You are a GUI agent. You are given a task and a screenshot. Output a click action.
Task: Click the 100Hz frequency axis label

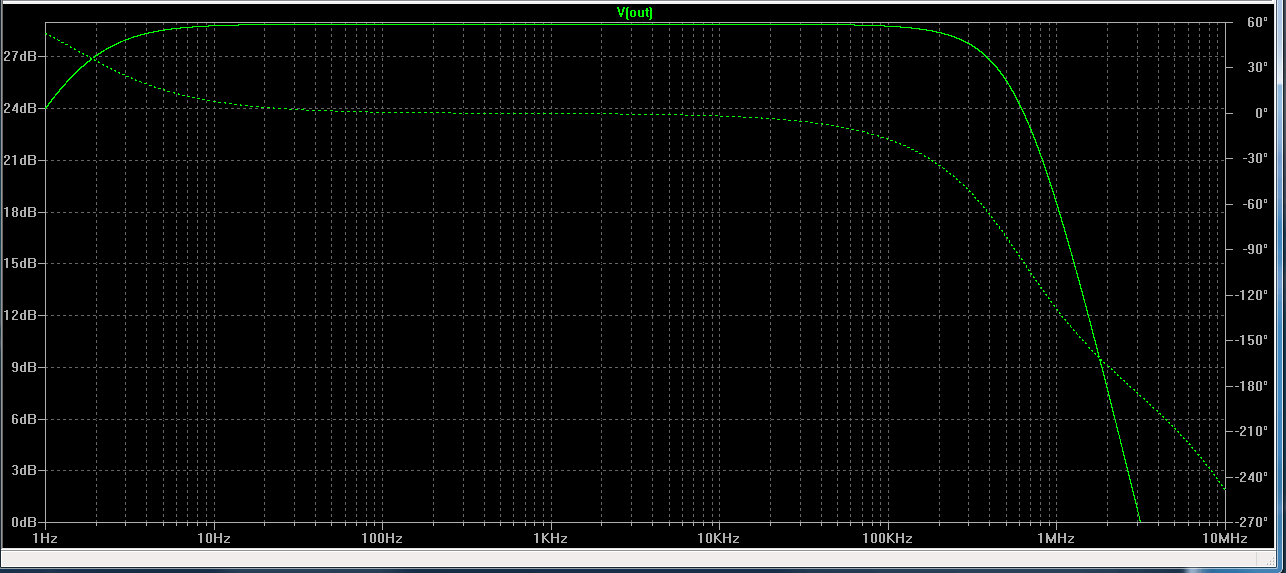[382, 538]
